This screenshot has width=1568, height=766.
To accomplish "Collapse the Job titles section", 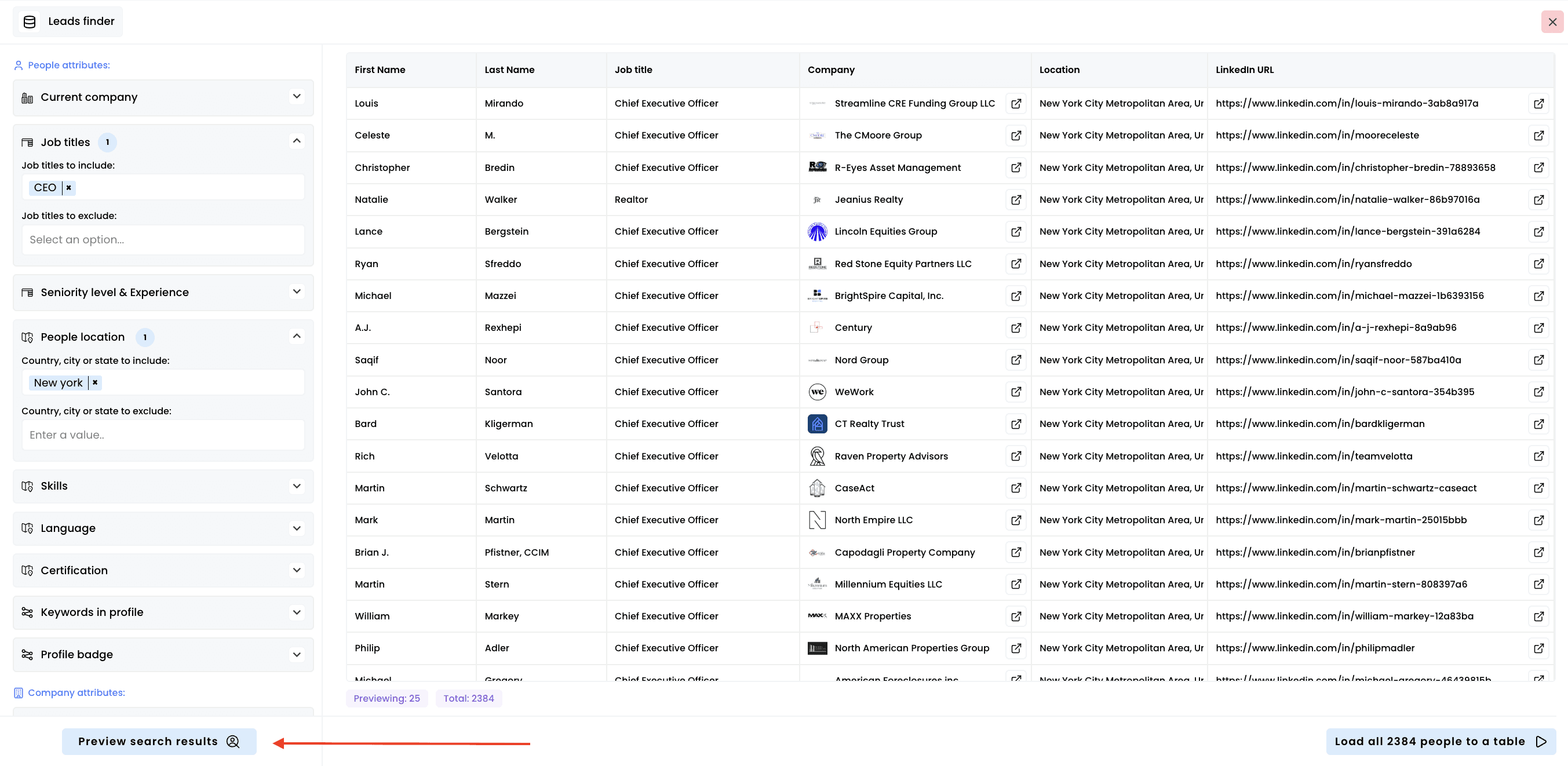I will (297, 141).
